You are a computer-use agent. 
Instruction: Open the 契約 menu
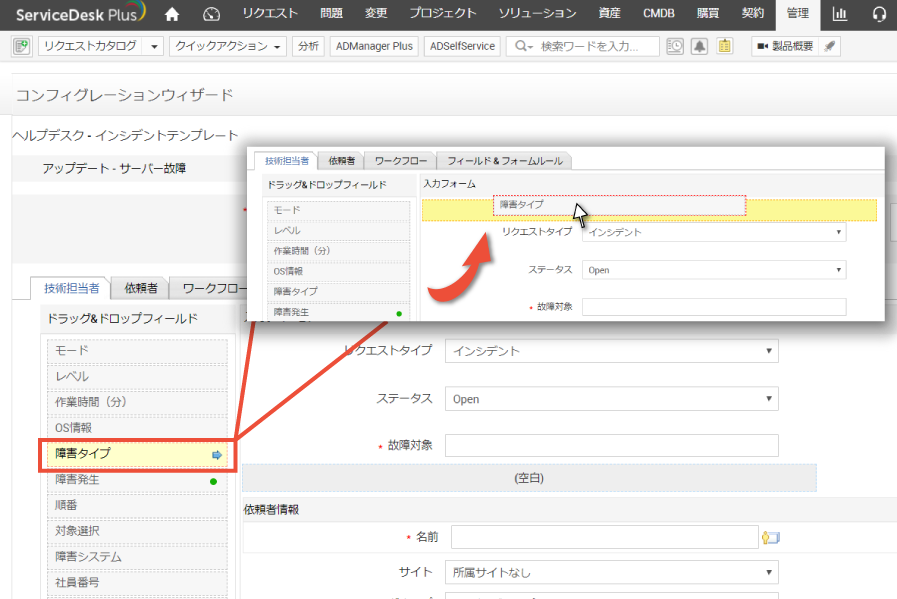[x=753, y=14]
